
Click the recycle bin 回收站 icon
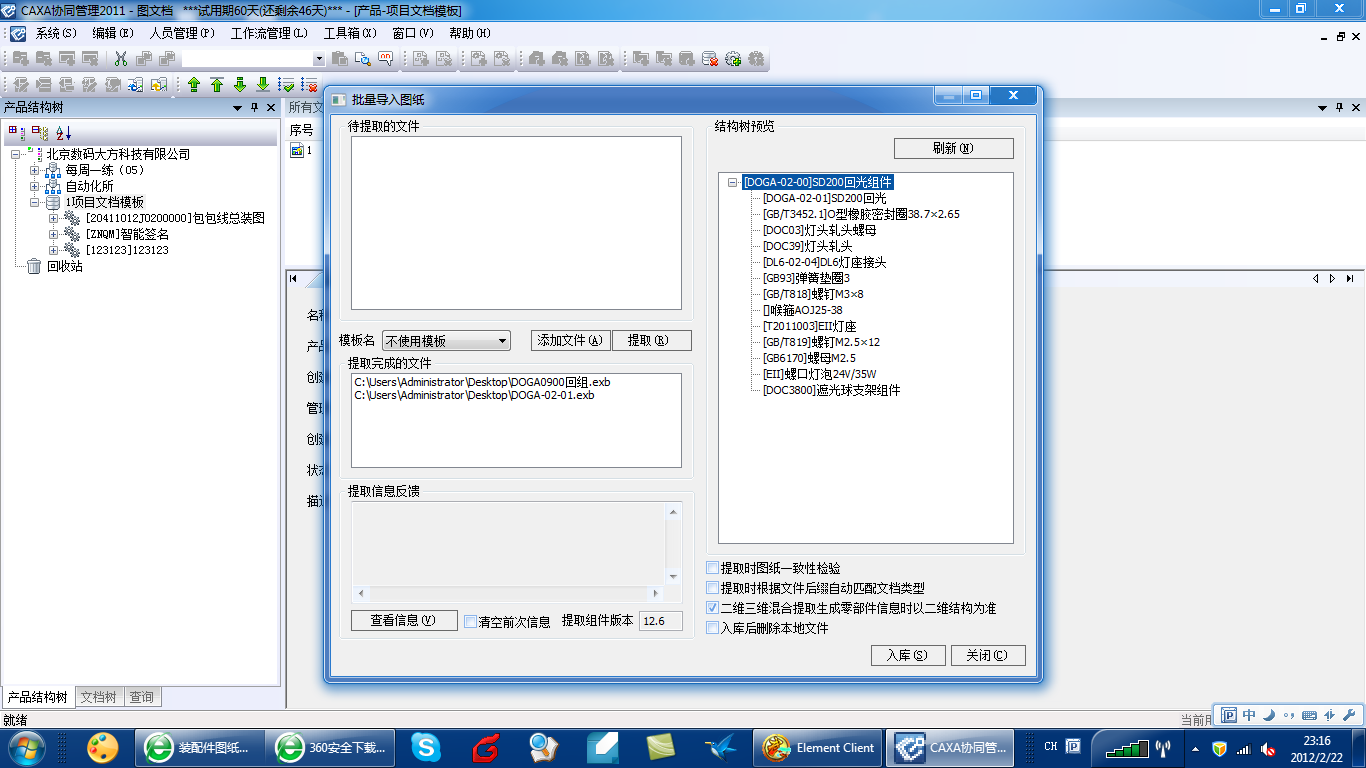34,266
